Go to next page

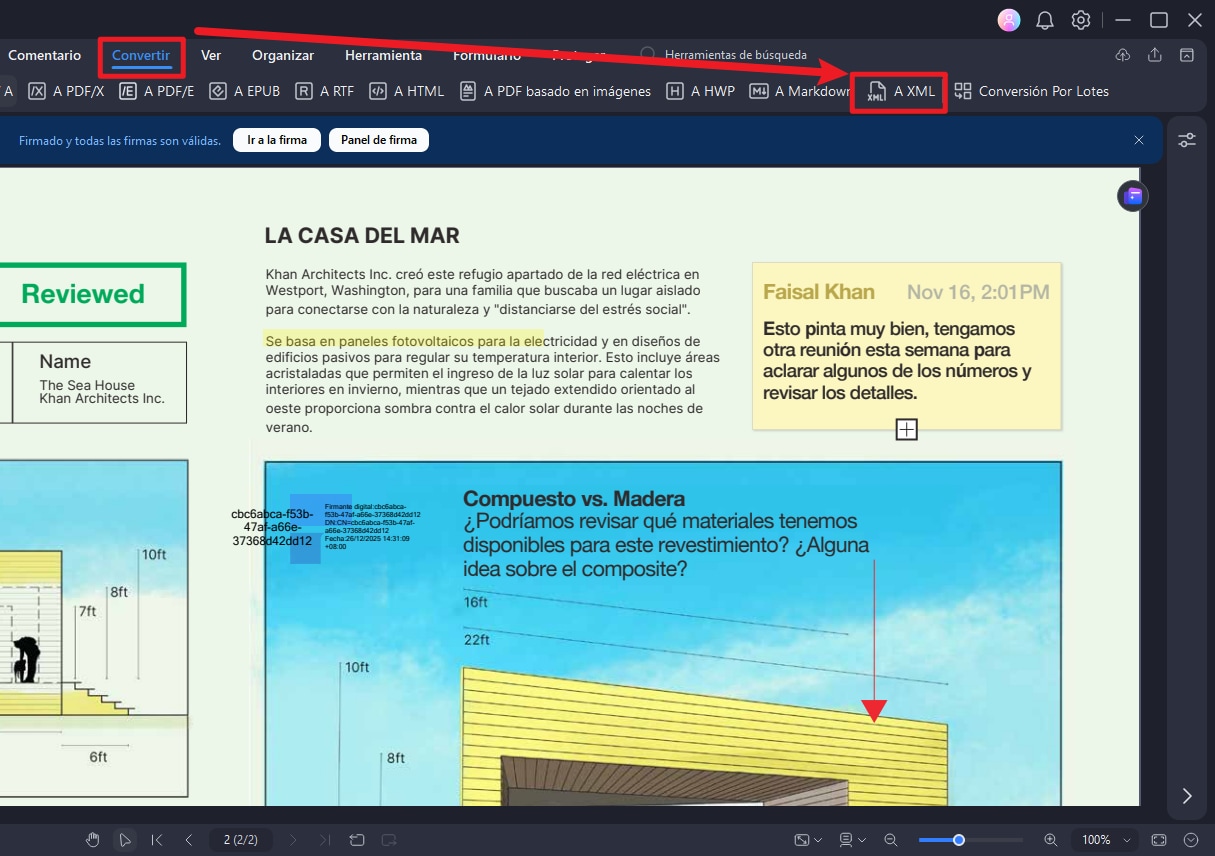click(293, 840)
